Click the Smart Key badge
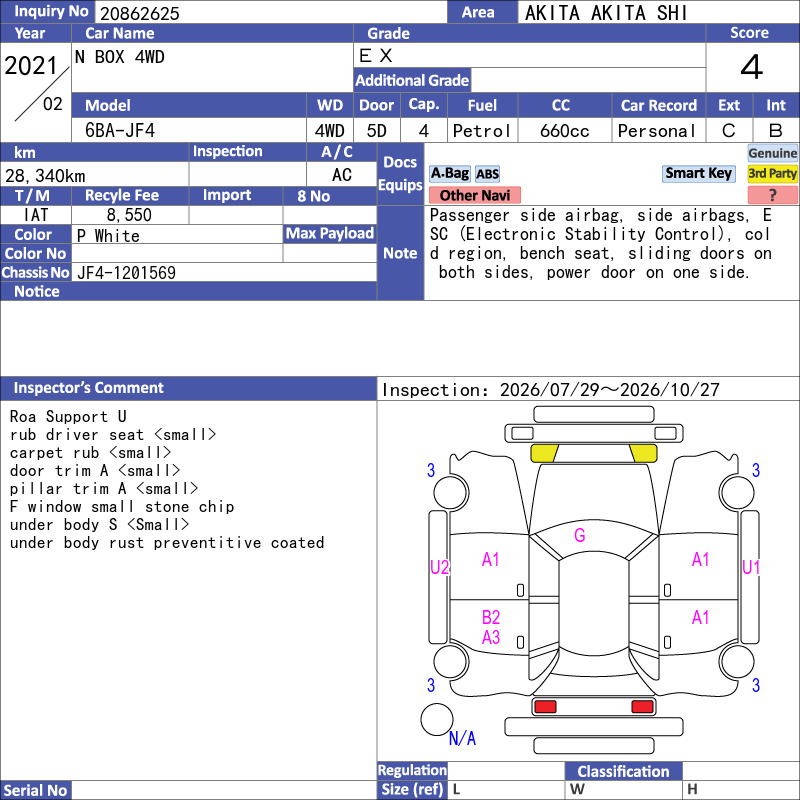800x800 pixels. coord(698,173)
